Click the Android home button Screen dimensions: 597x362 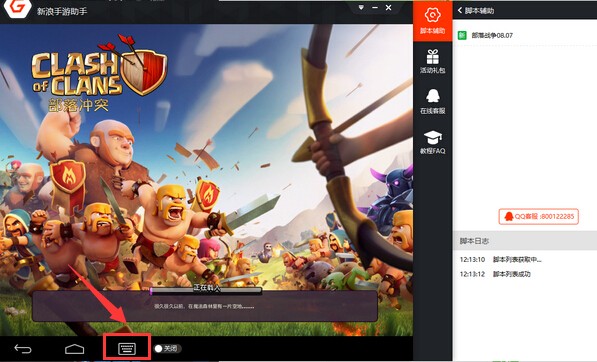(75, 348)
